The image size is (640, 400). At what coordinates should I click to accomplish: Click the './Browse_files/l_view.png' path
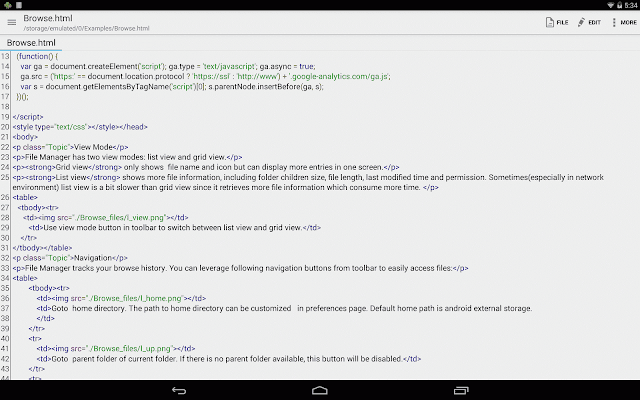point(120,218)
